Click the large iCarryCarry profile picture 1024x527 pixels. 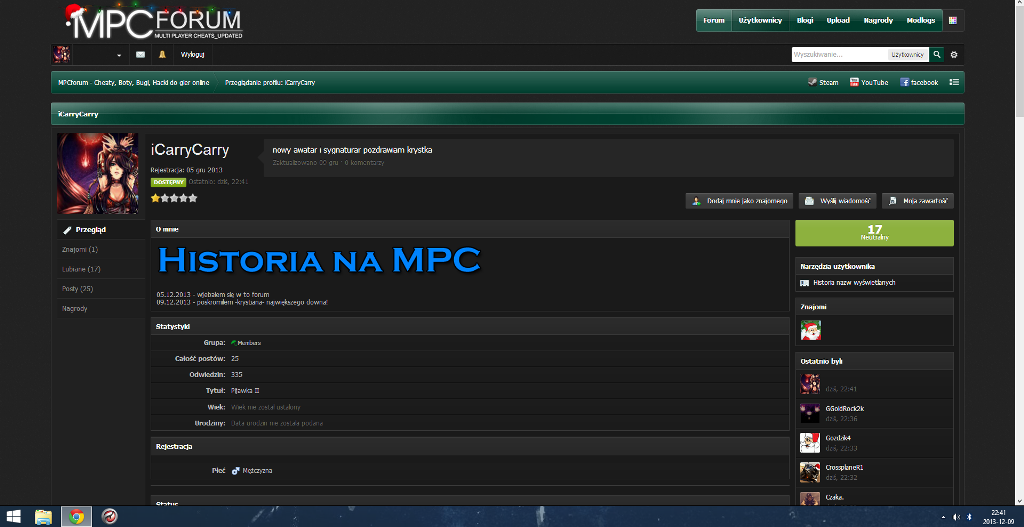point(97,174)
